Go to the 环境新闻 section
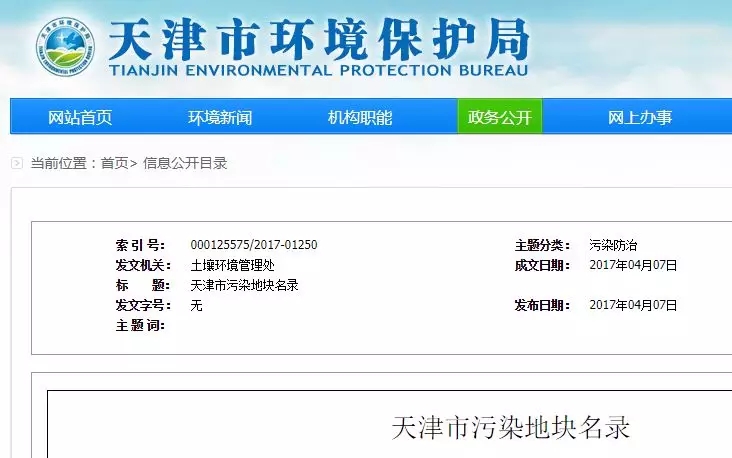Viewport: 732px width, 458px height. (x=220, y=117)
